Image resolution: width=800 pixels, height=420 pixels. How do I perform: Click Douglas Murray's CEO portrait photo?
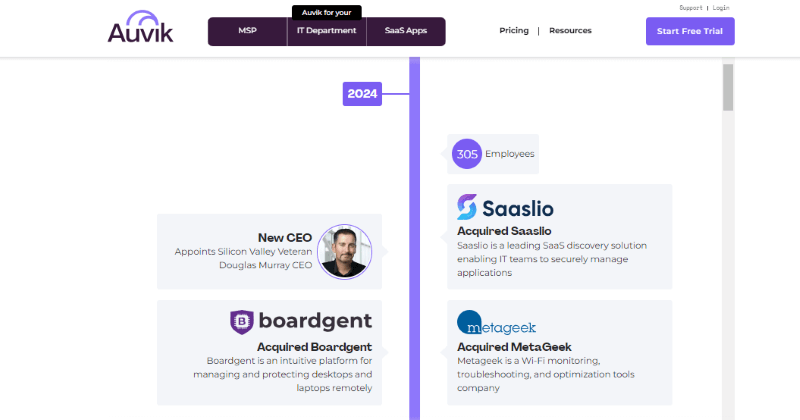[344, 252]
